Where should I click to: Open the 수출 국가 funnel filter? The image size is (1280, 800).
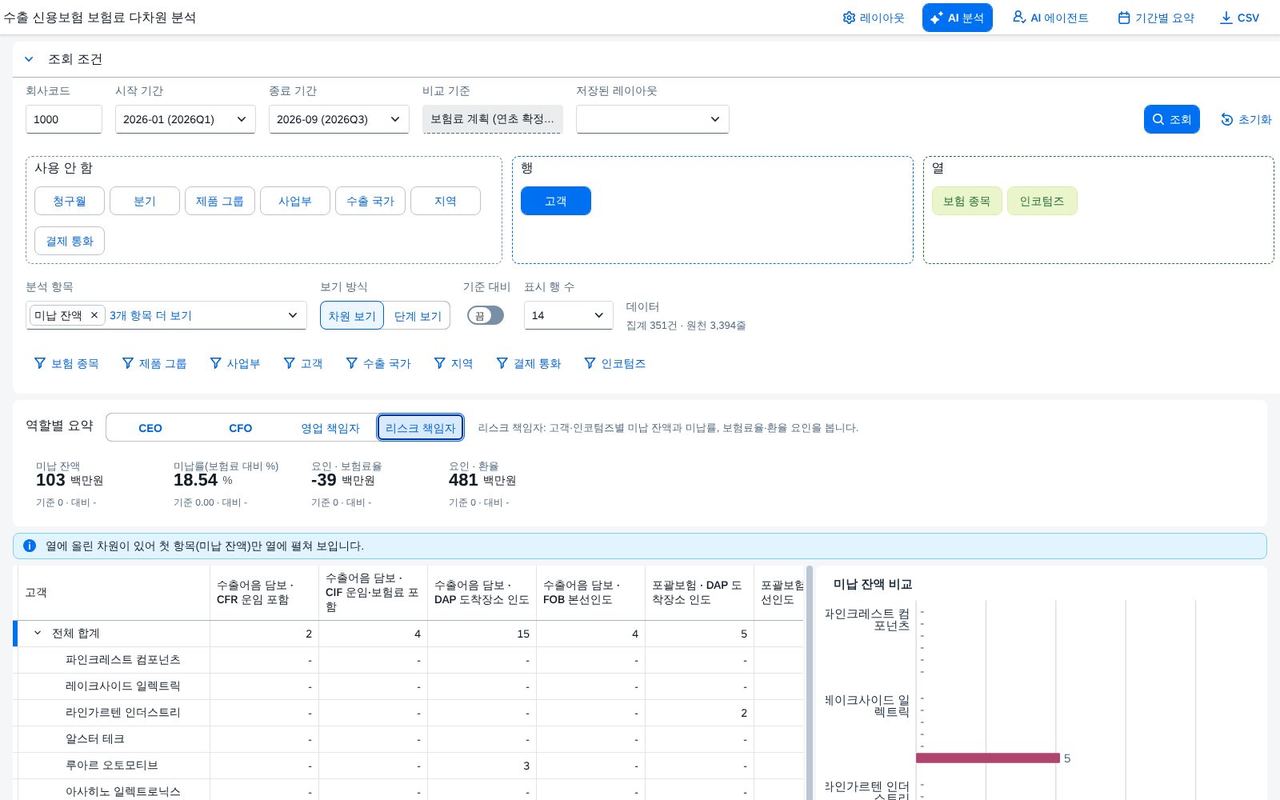[x=378, y=364]
